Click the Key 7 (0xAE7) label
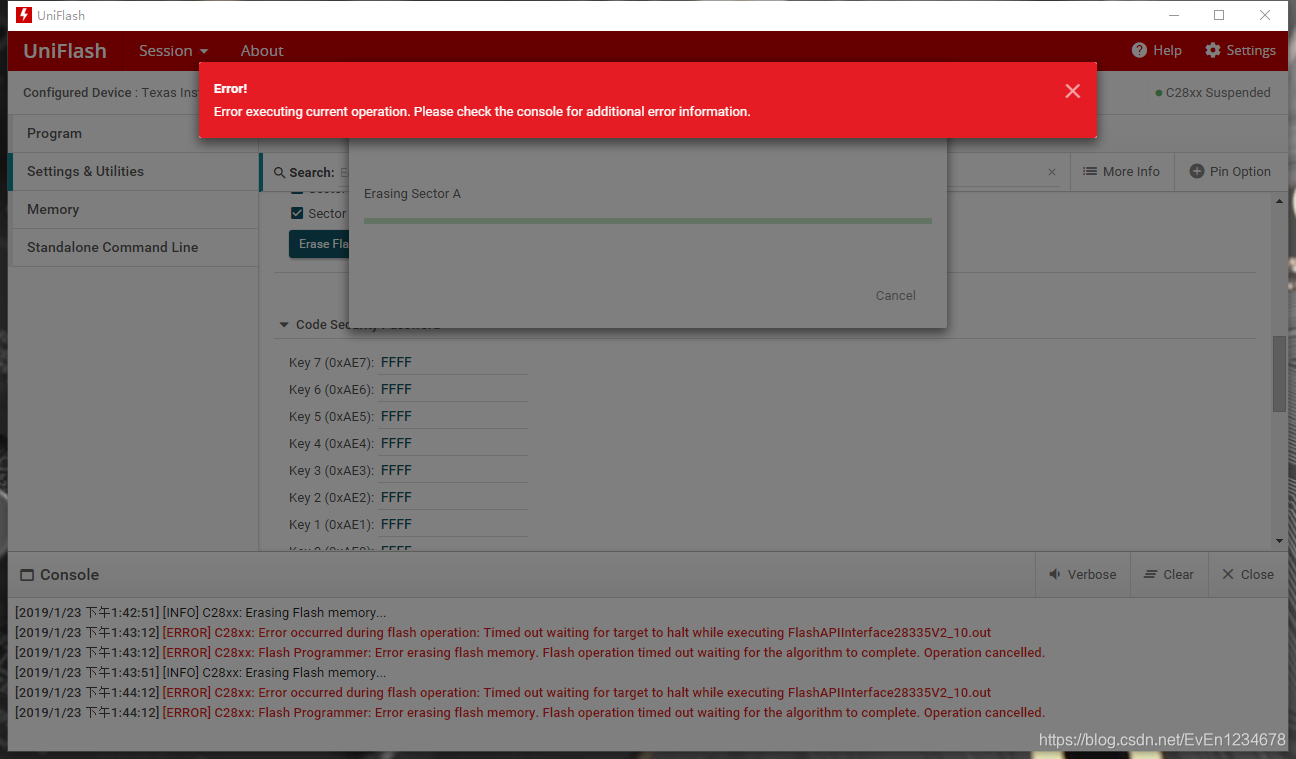The image size is (1296, 759). click(x=332, y=362)
